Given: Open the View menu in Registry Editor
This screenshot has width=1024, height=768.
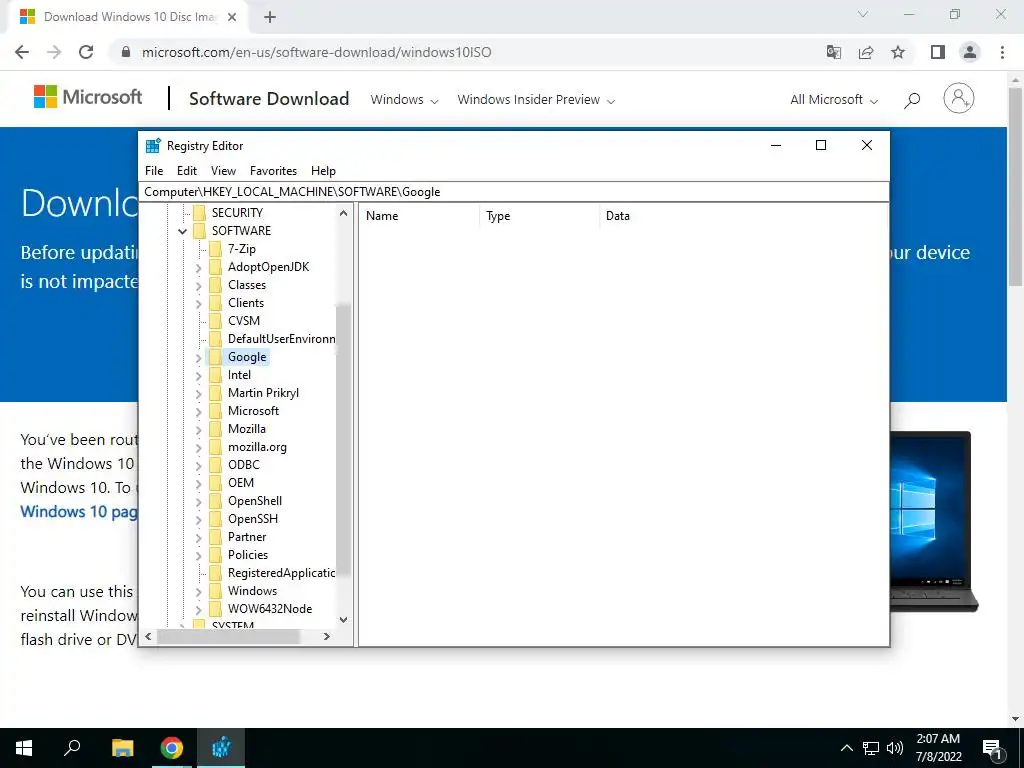Looking at the screenshot, I should (x=223, y=171).
